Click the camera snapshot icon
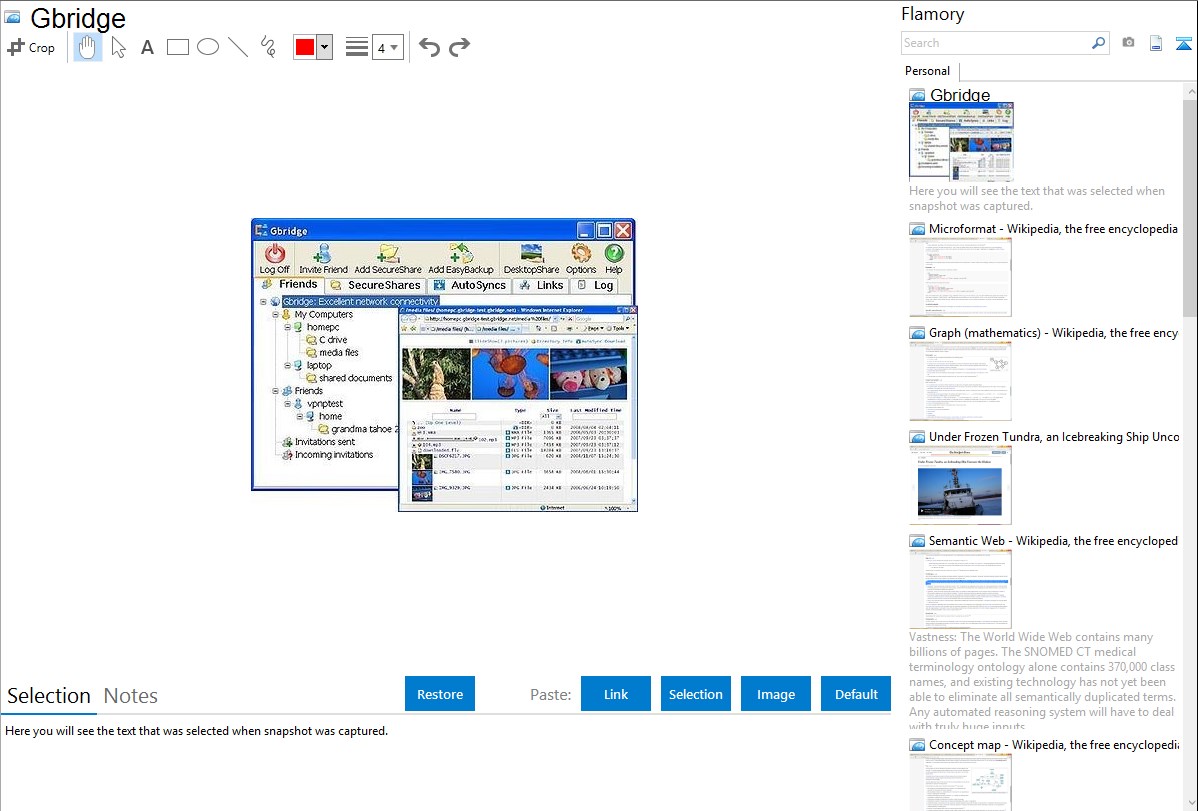 pyautogui.click(x=1128, y=43)
